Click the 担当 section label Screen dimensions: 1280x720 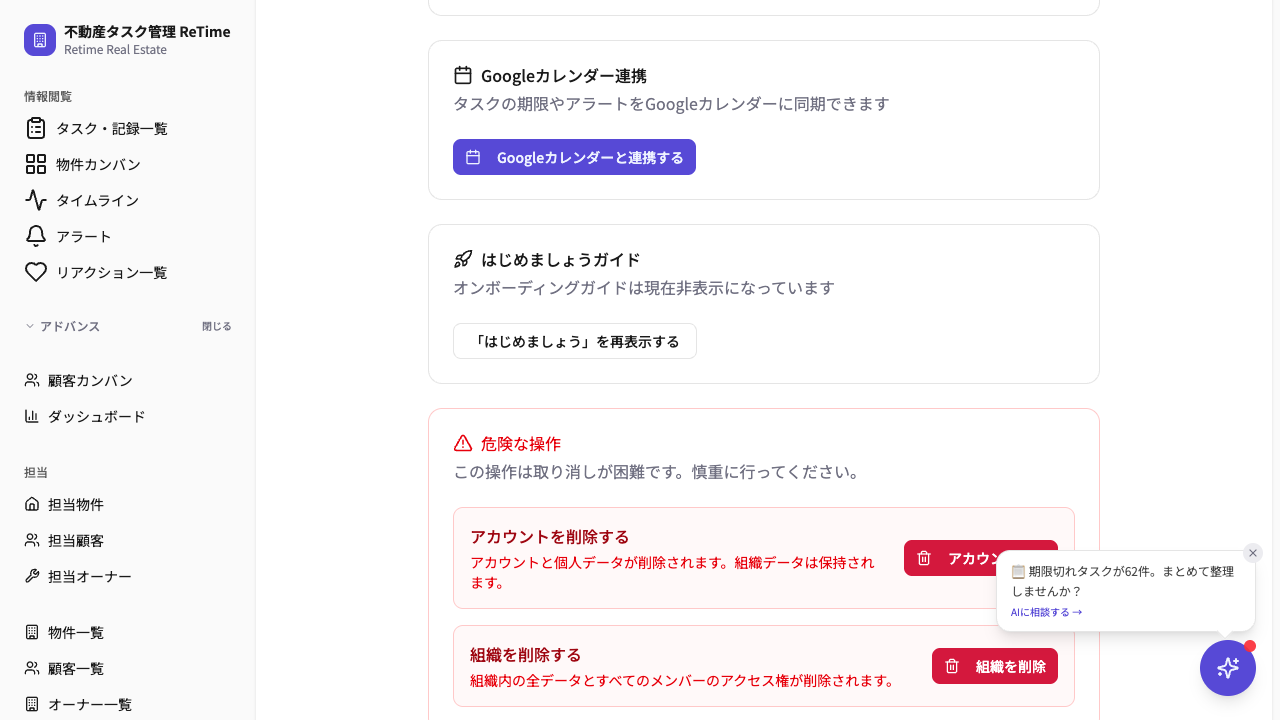[36, 472]
